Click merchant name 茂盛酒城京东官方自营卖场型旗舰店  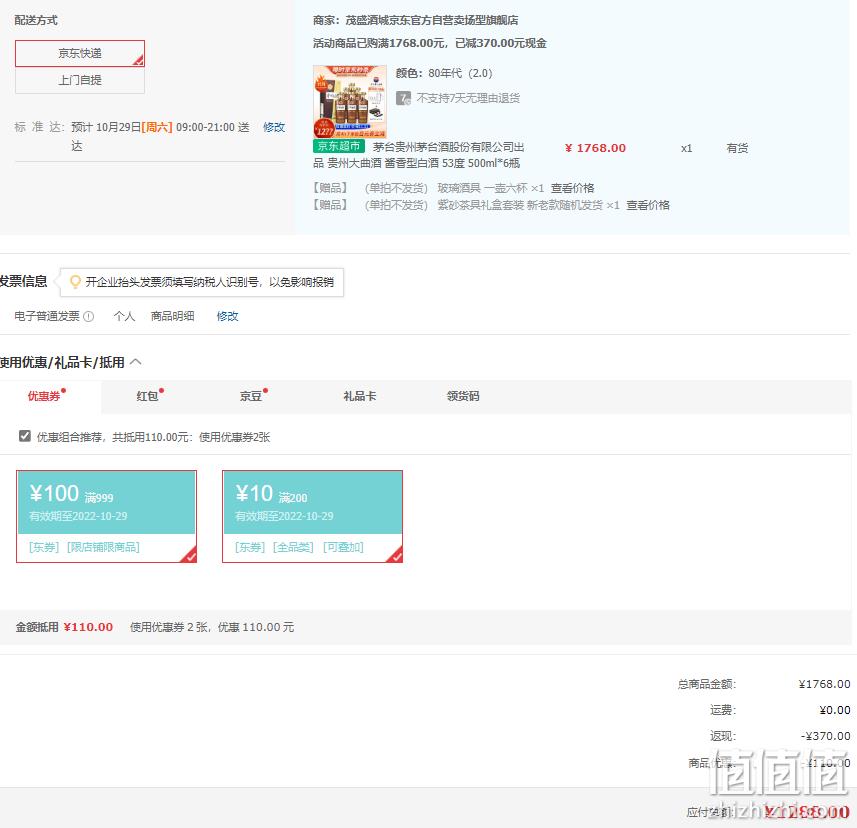pos(432,21)
